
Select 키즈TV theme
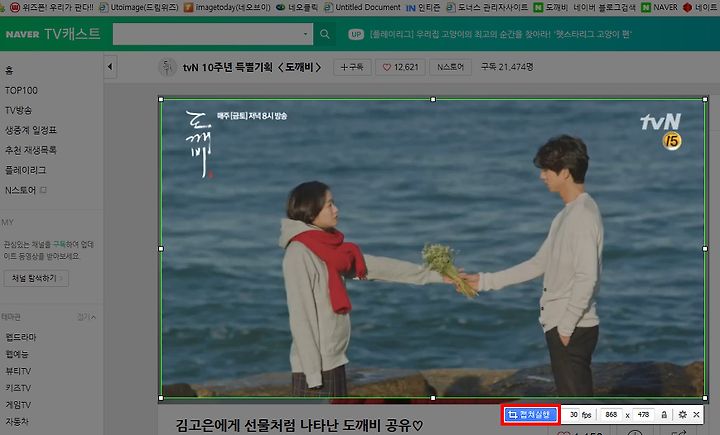[18, 388]
